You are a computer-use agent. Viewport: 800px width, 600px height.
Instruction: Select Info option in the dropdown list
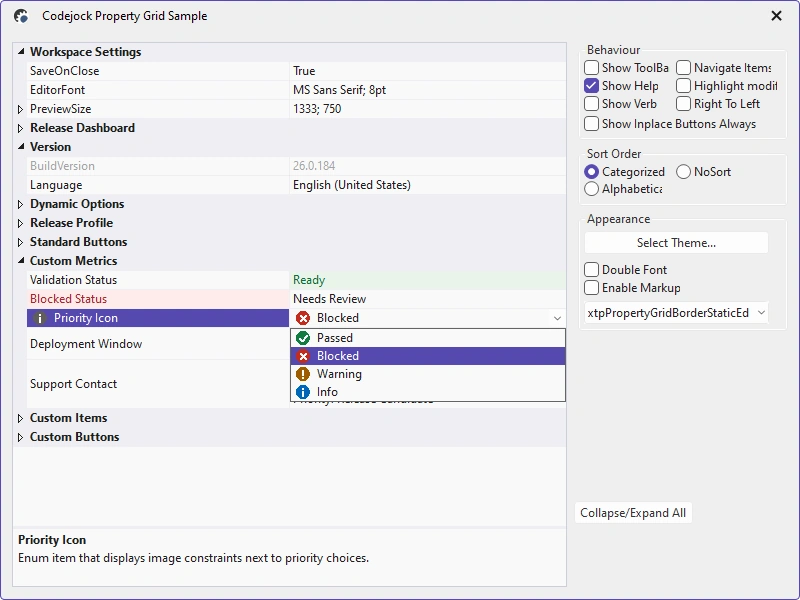[x=428, y=392]
